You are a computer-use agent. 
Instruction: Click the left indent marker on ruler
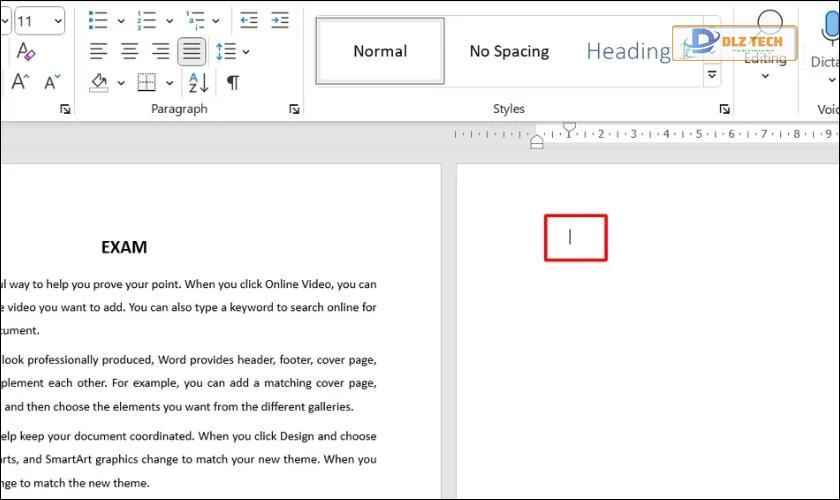tap(537, 142)
